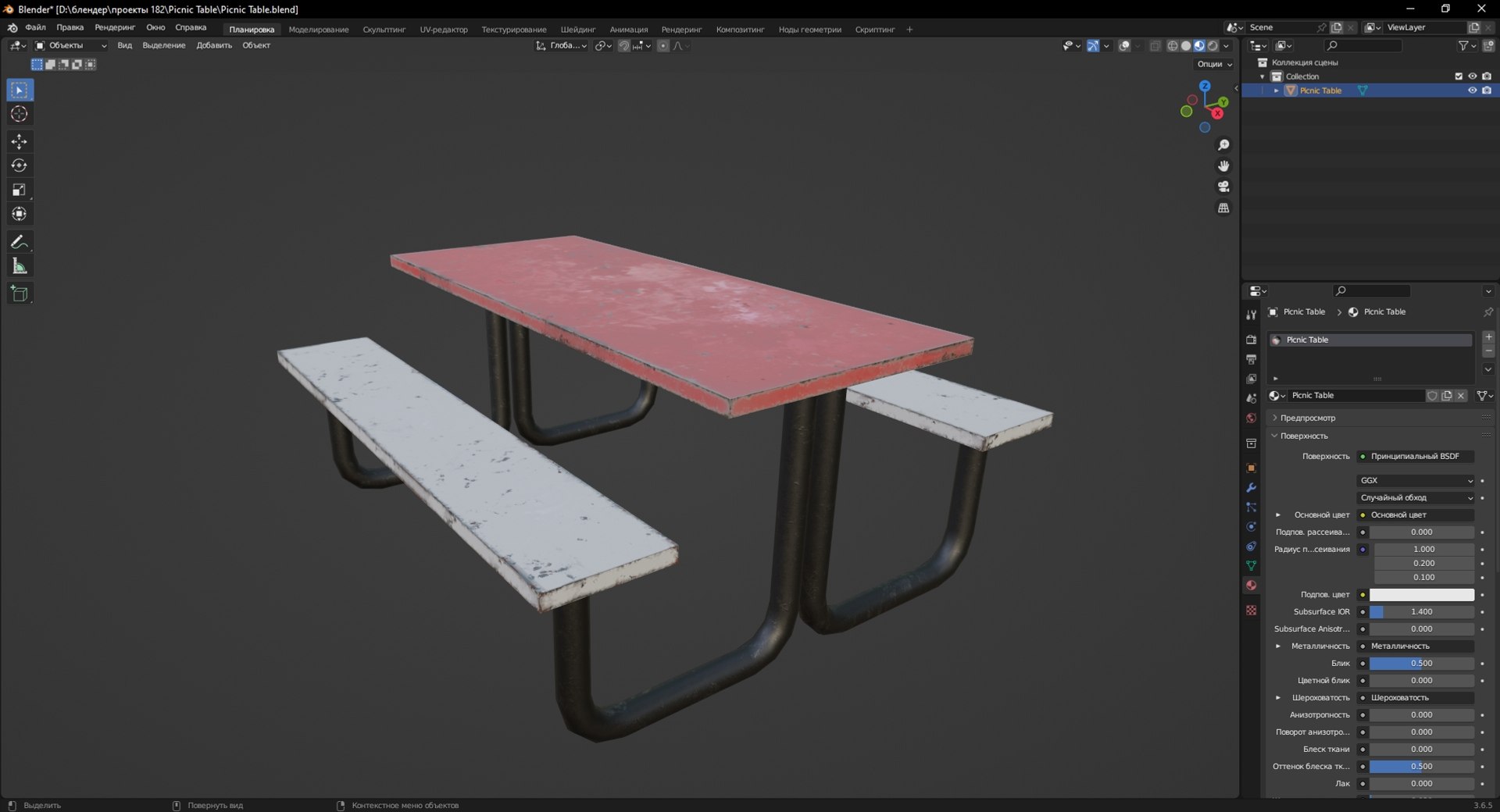1500x812 pixels.
Task: Click the Принципиальный BSDF surface button
Action: point(1415,457)
